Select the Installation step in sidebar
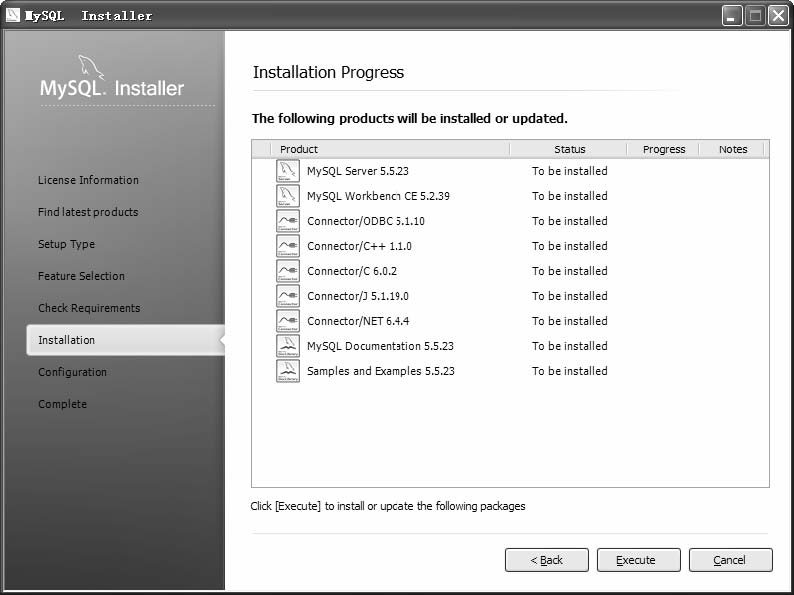This screenshot has height=595, width=794. point(126,340)
